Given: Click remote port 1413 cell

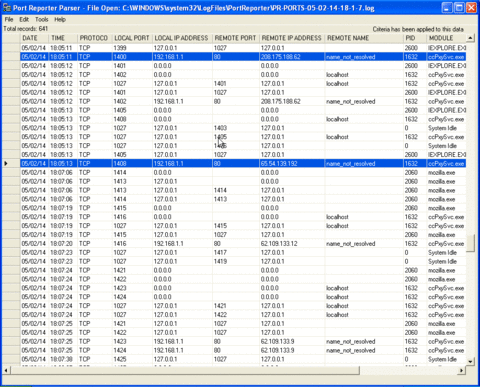Looking at the screenshot, I should click(x=236, y=199).
